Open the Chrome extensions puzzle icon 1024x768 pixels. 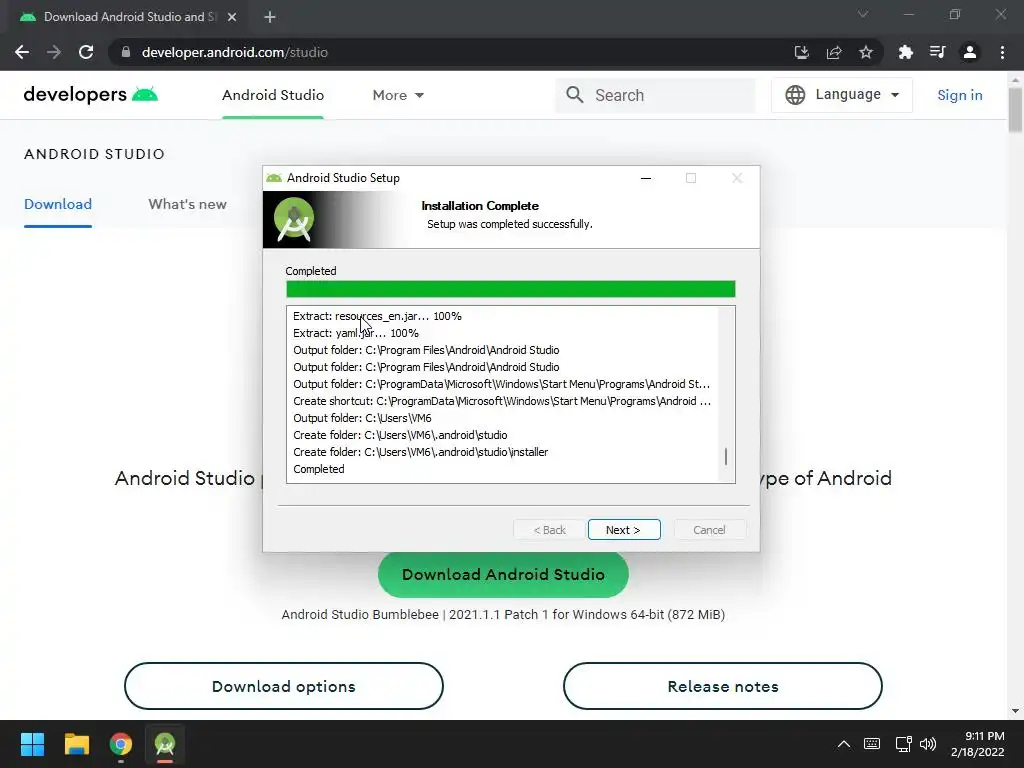(905, 52)
